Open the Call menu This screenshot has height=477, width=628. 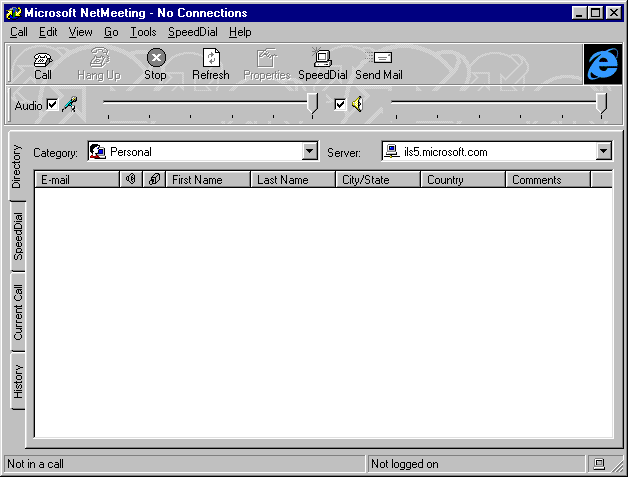click(18, 32)
